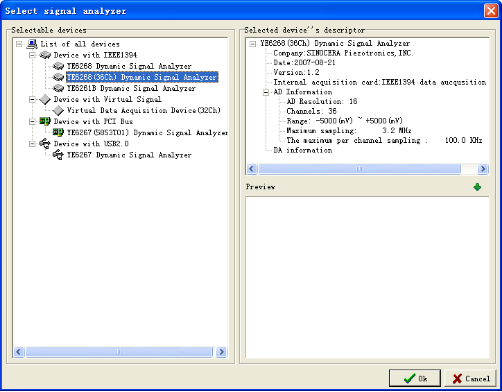The image size is (502, 392).
Task: Collapse the Device with USB2.0 branch
Action: click(32, 144)
